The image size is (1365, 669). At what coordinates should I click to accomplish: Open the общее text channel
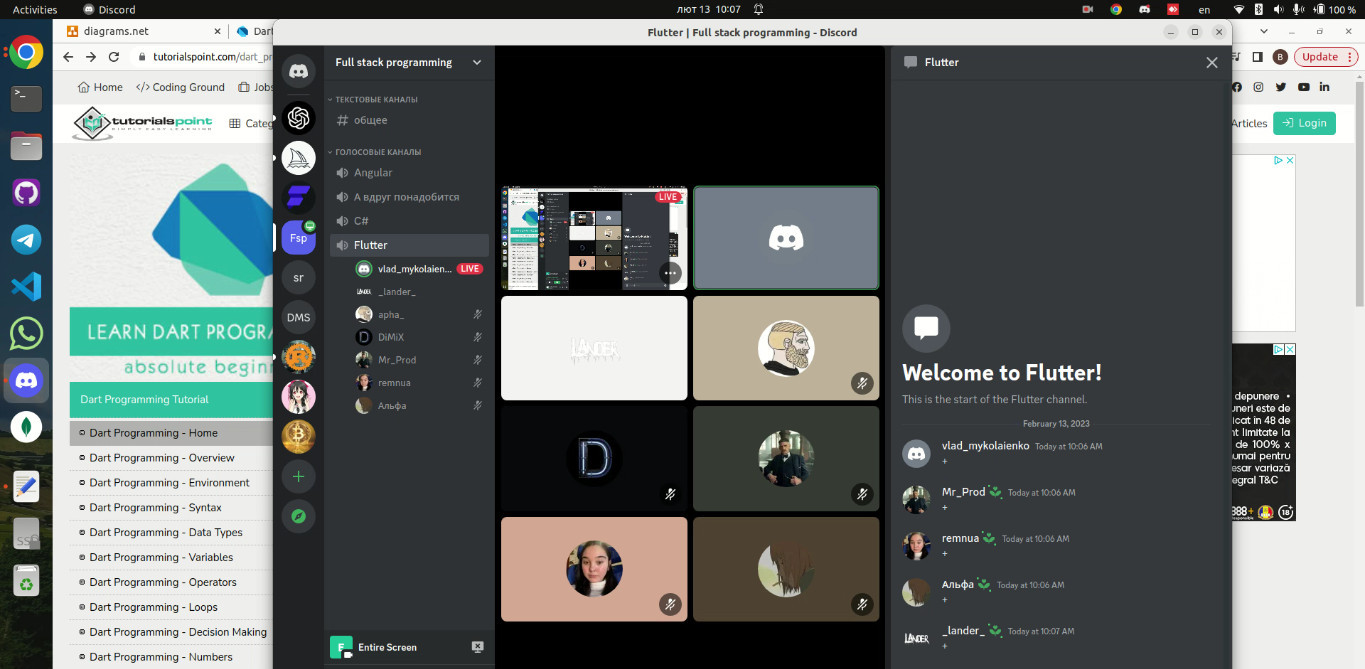coord(409,120)
